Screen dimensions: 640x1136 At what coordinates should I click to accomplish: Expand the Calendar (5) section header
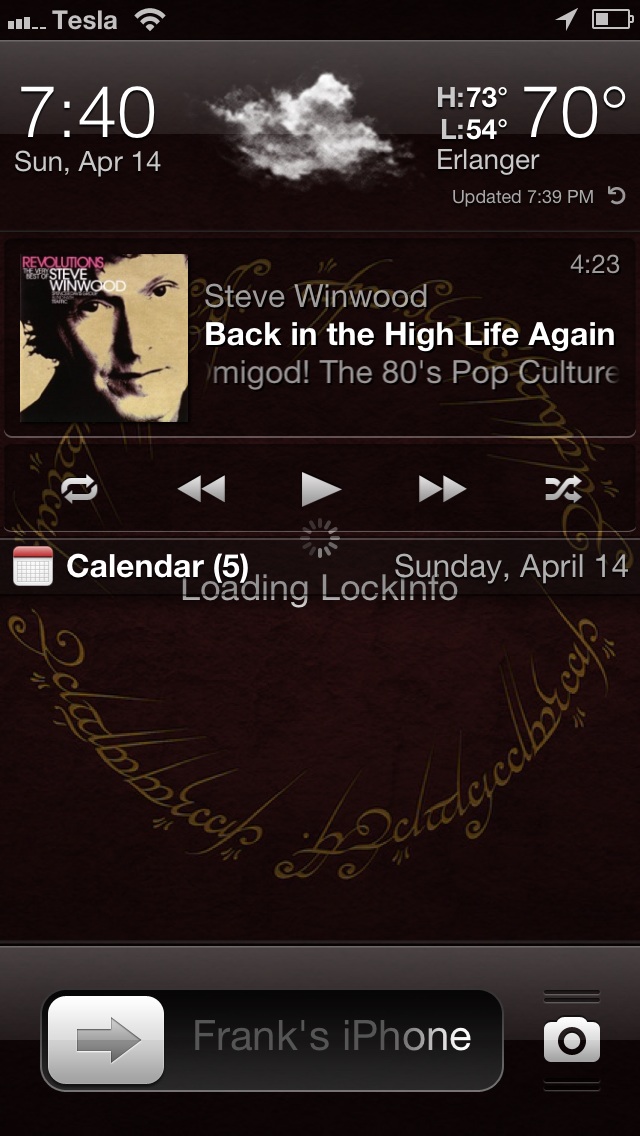click(320, 567)
